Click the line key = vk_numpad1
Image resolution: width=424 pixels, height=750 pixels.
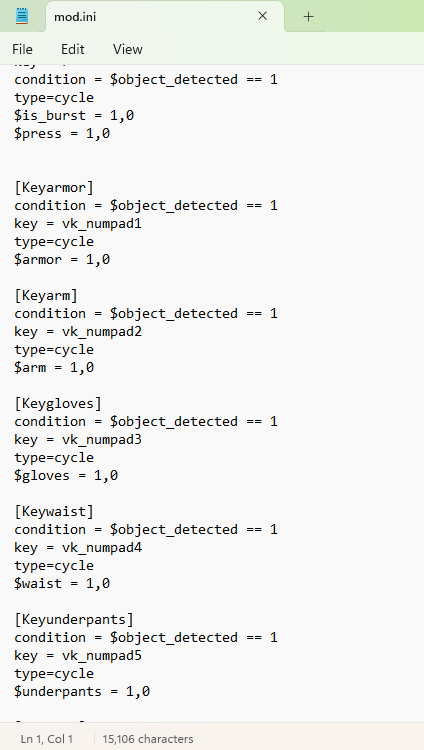pyautogui.click(x=78, y=223)
